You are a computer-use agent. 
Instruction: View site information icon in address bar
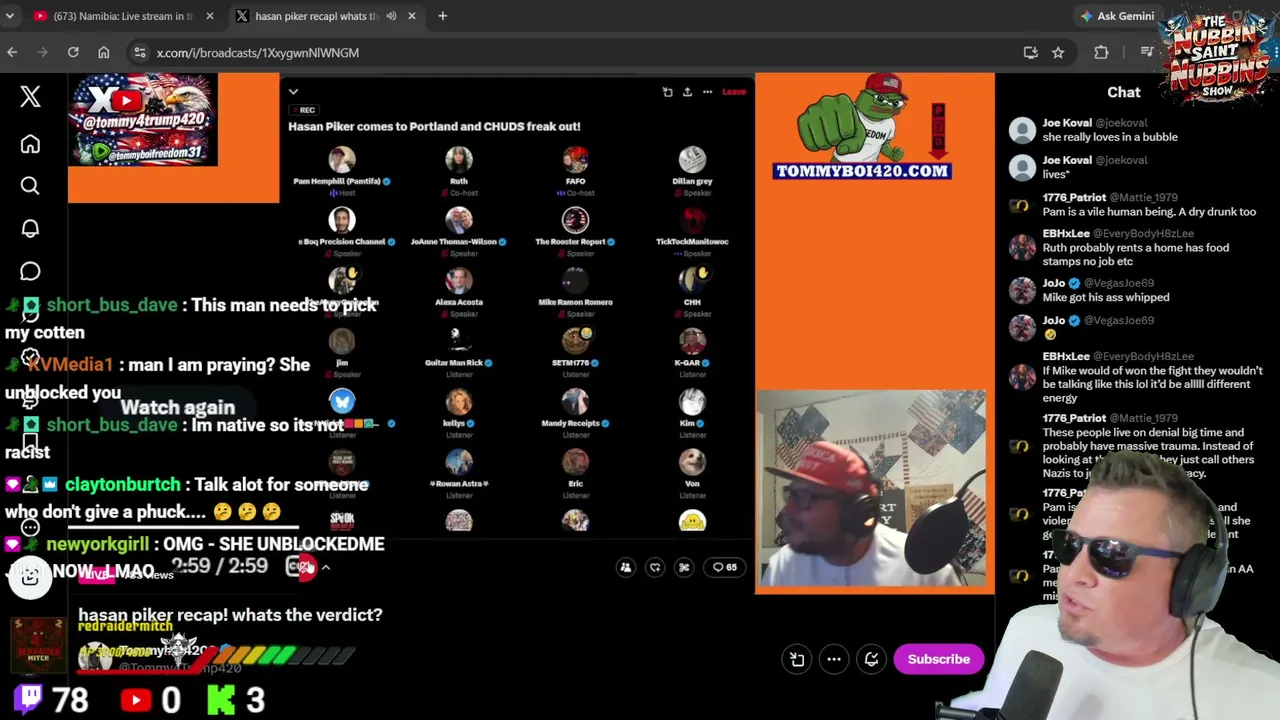139,52
